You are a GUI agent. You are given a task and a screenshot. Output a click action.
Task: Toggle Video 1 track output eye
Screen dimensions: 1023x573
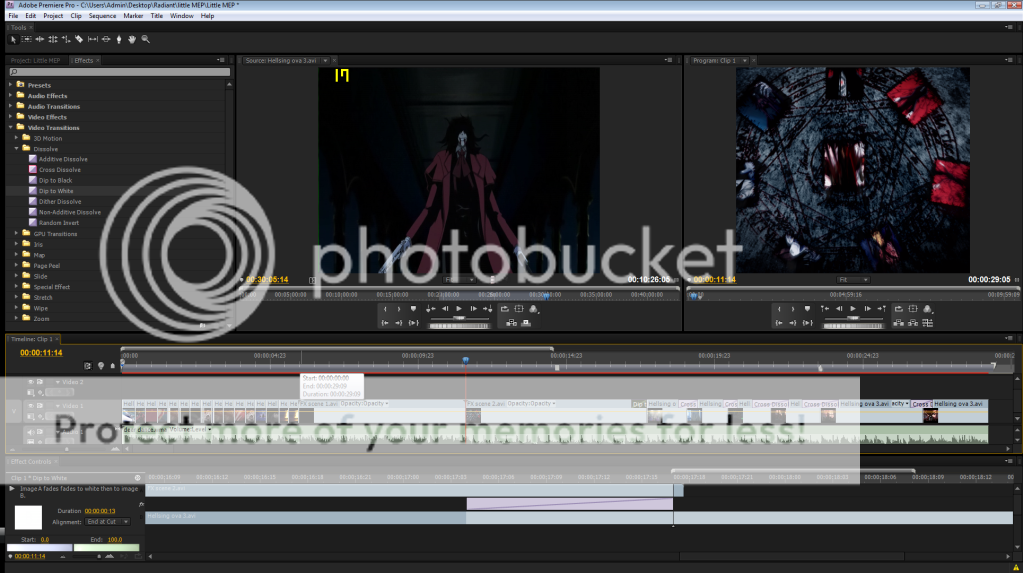click(x=30, y=406)
